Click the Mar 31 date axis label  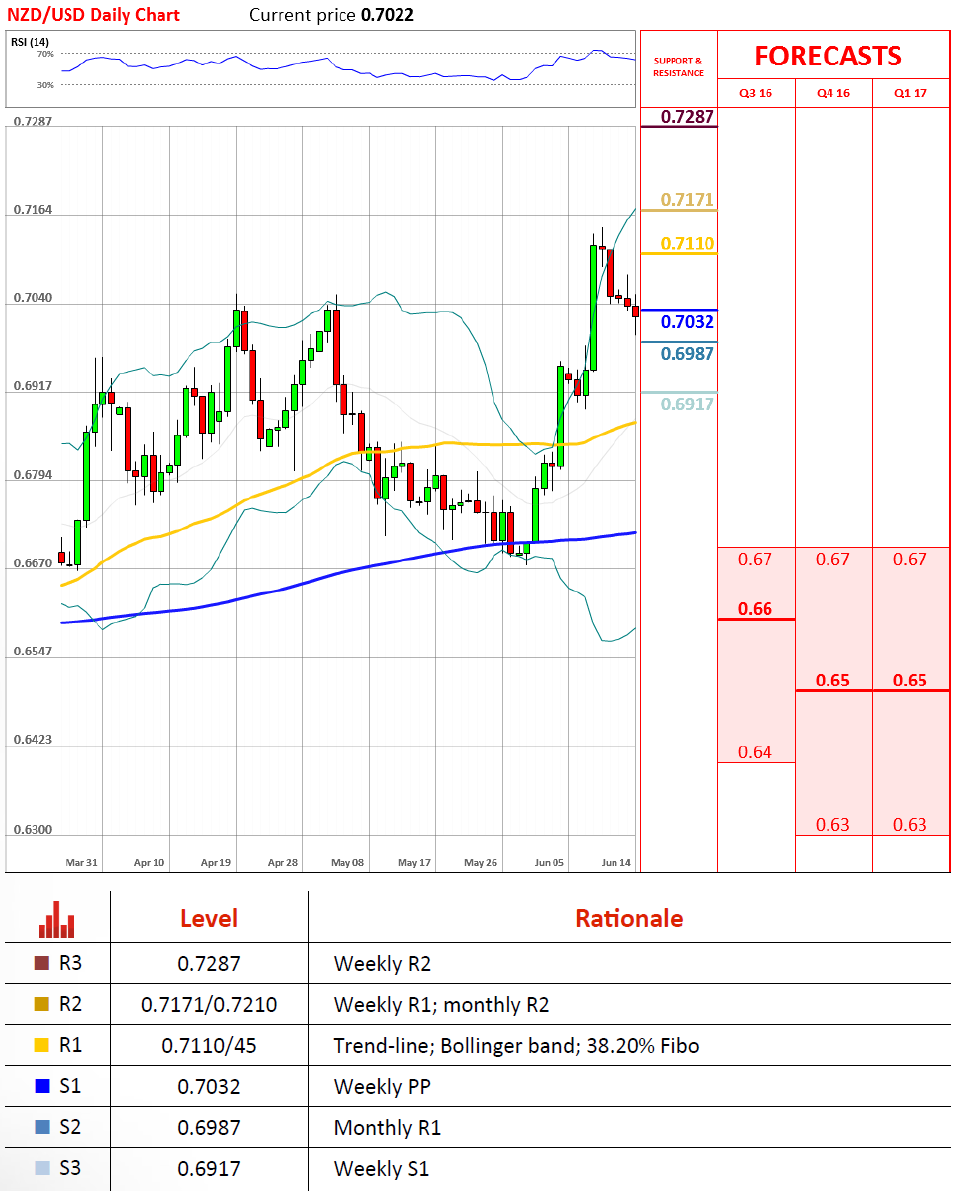tap(81, 863)
